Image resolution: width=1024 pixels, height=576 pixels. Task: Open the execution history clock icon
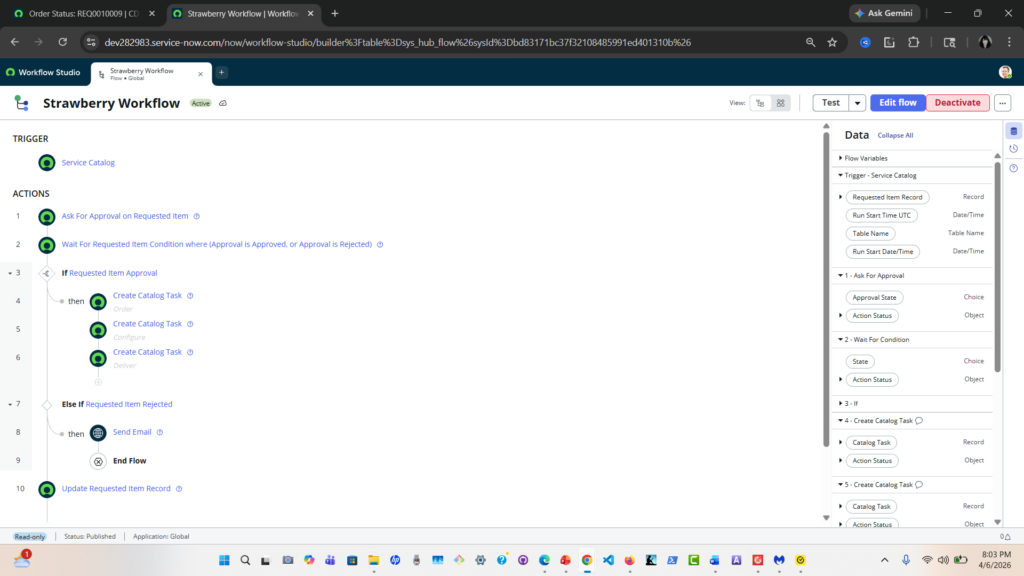[1013, 149]
